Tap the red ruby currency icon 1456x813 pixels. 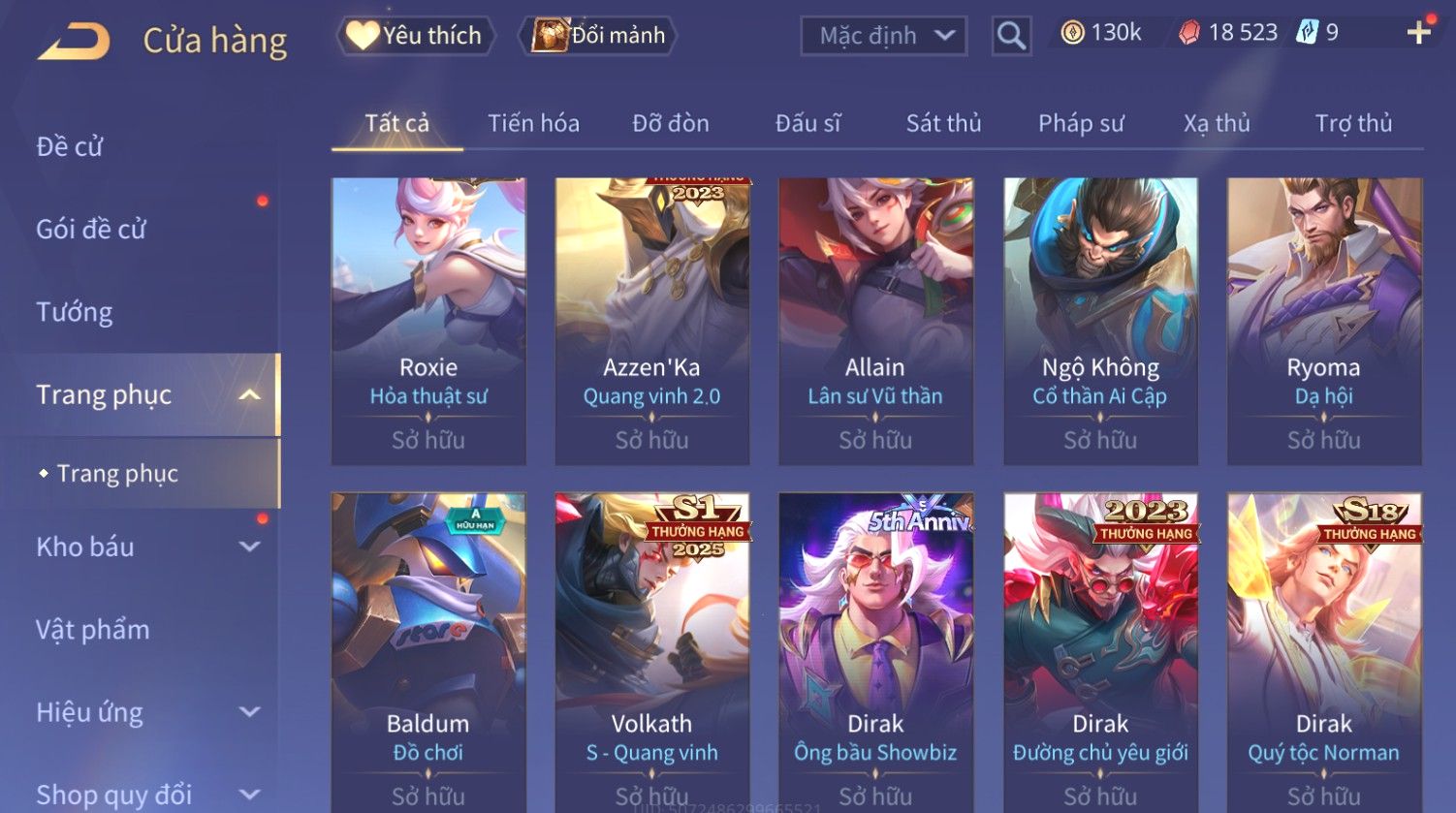tap(1189, 33)
